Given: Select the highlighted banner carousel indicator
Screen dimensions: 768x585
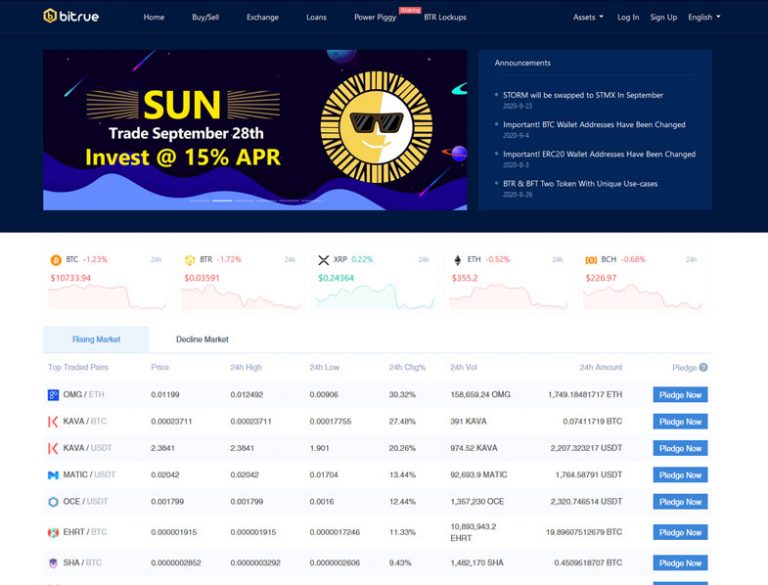Looking at the screenshot, I should pos(222,200).
